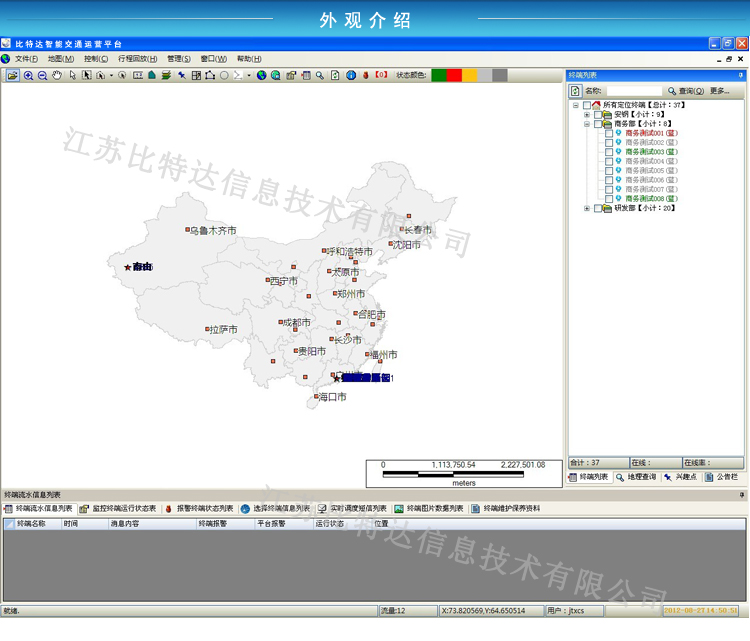This screenshot has width=750, height=641.
Task: Open the 帮助(H) menu
Action: (249, 59)
